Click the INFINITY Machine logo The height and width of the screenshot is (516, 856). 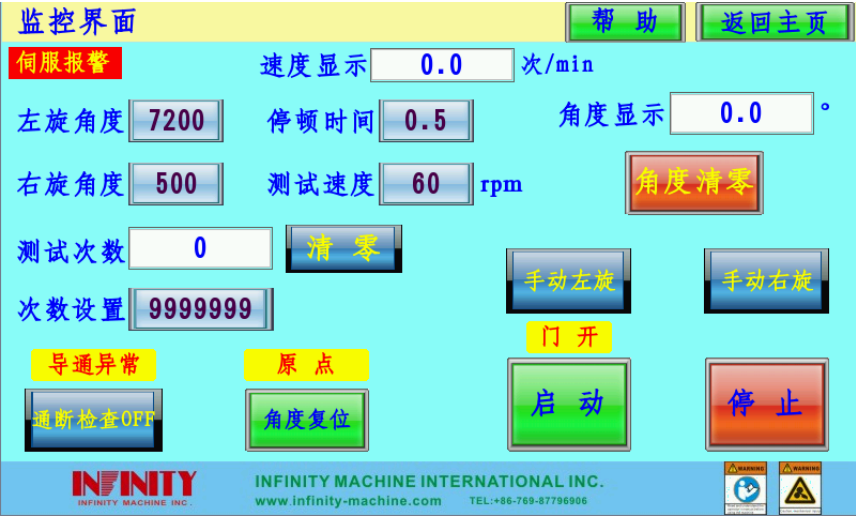click(134, 487)
